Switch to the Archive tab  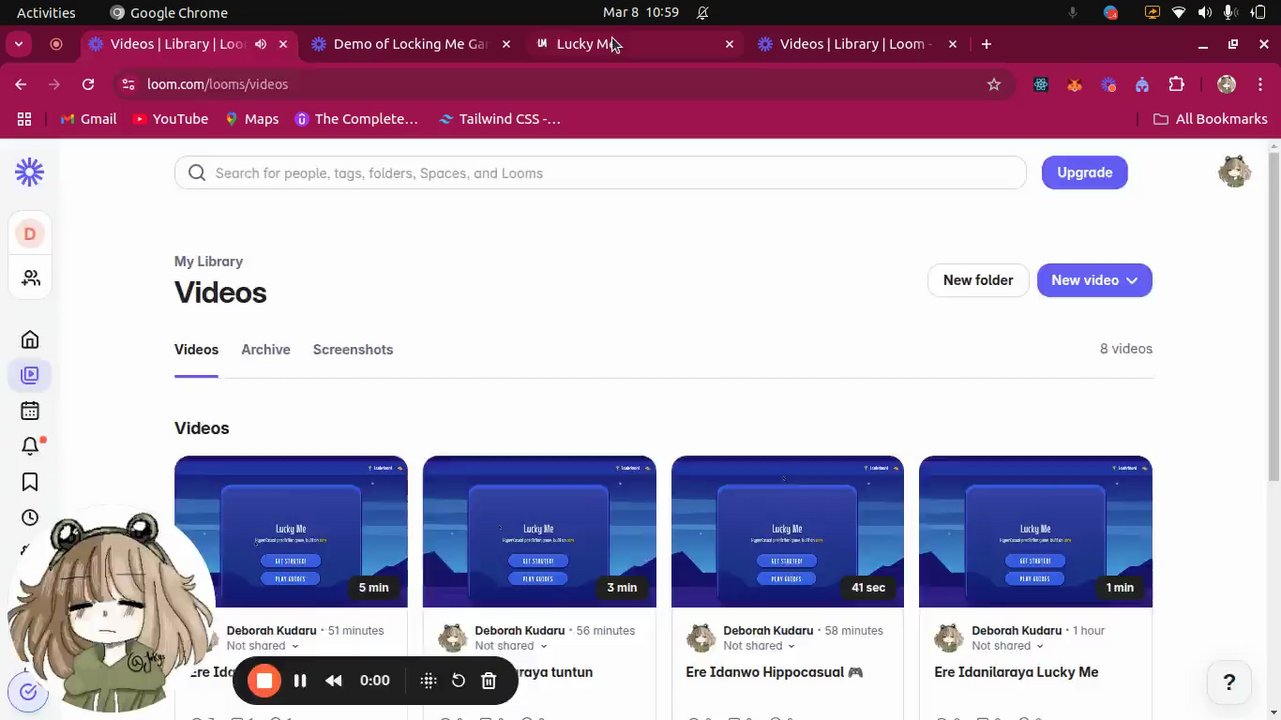265,350
